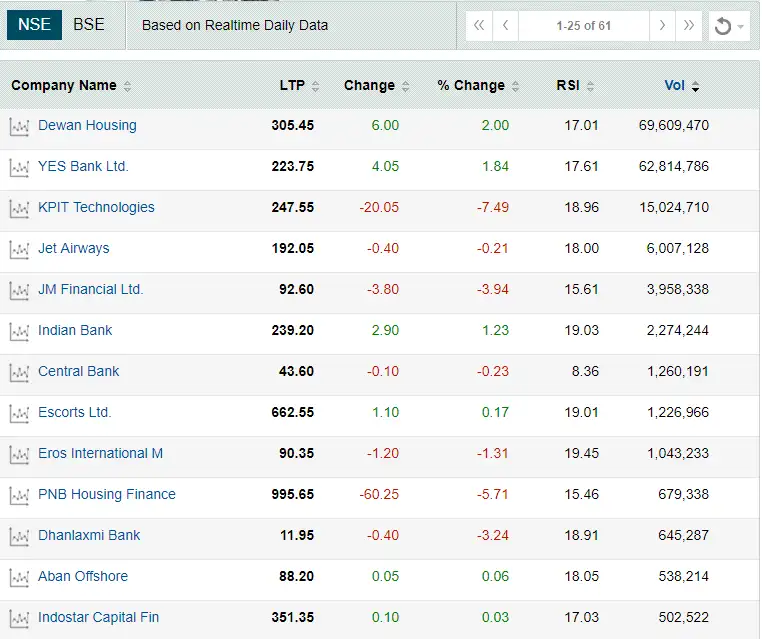Sort table by Company Name
This screenshot has width=762, height=639.
71,86
